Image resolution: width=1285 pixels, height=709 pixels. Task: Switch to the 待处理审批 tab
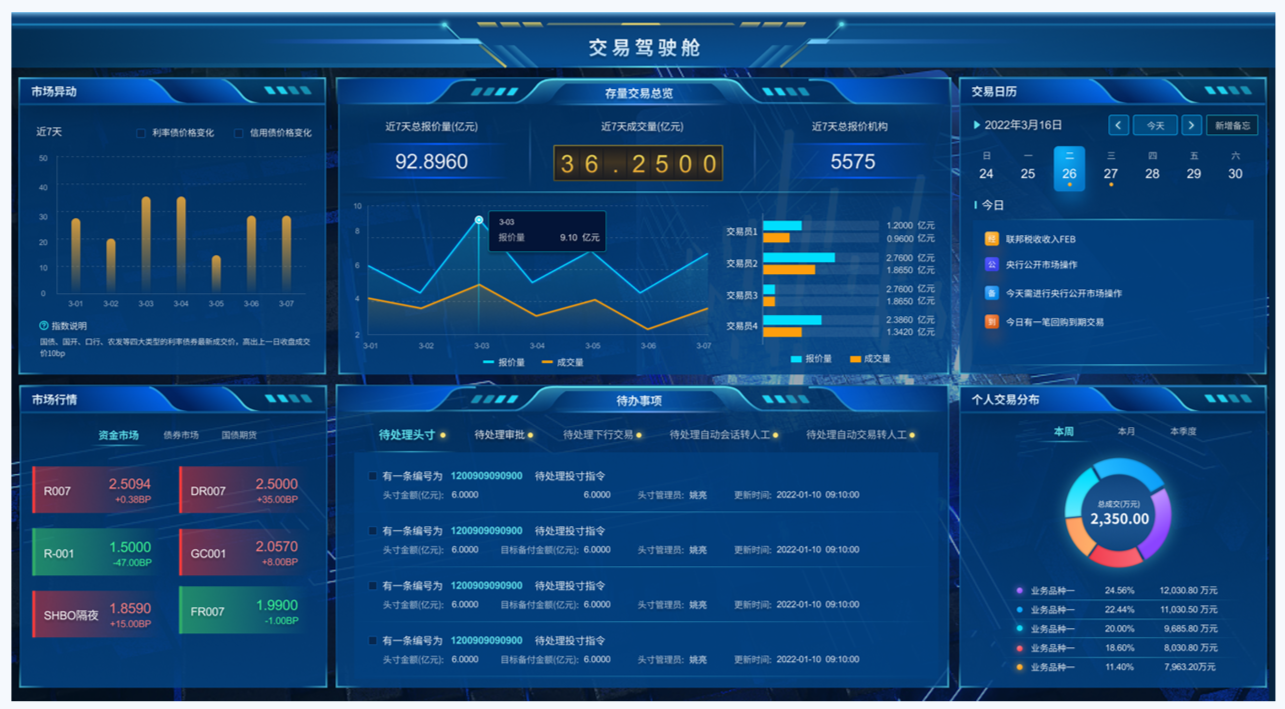click(x=499, y=435)
